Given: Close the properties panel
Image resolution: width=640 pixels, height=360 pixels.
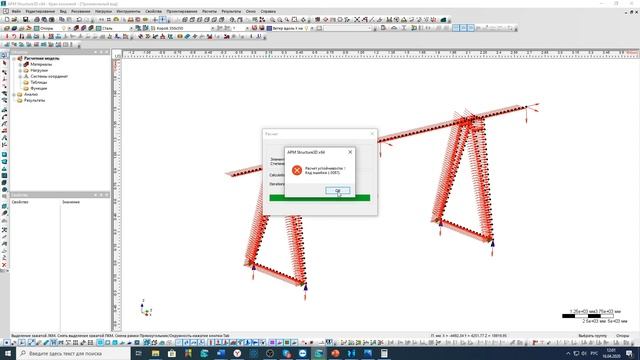Looking at the screenshot, I should [x=107, y=195].
